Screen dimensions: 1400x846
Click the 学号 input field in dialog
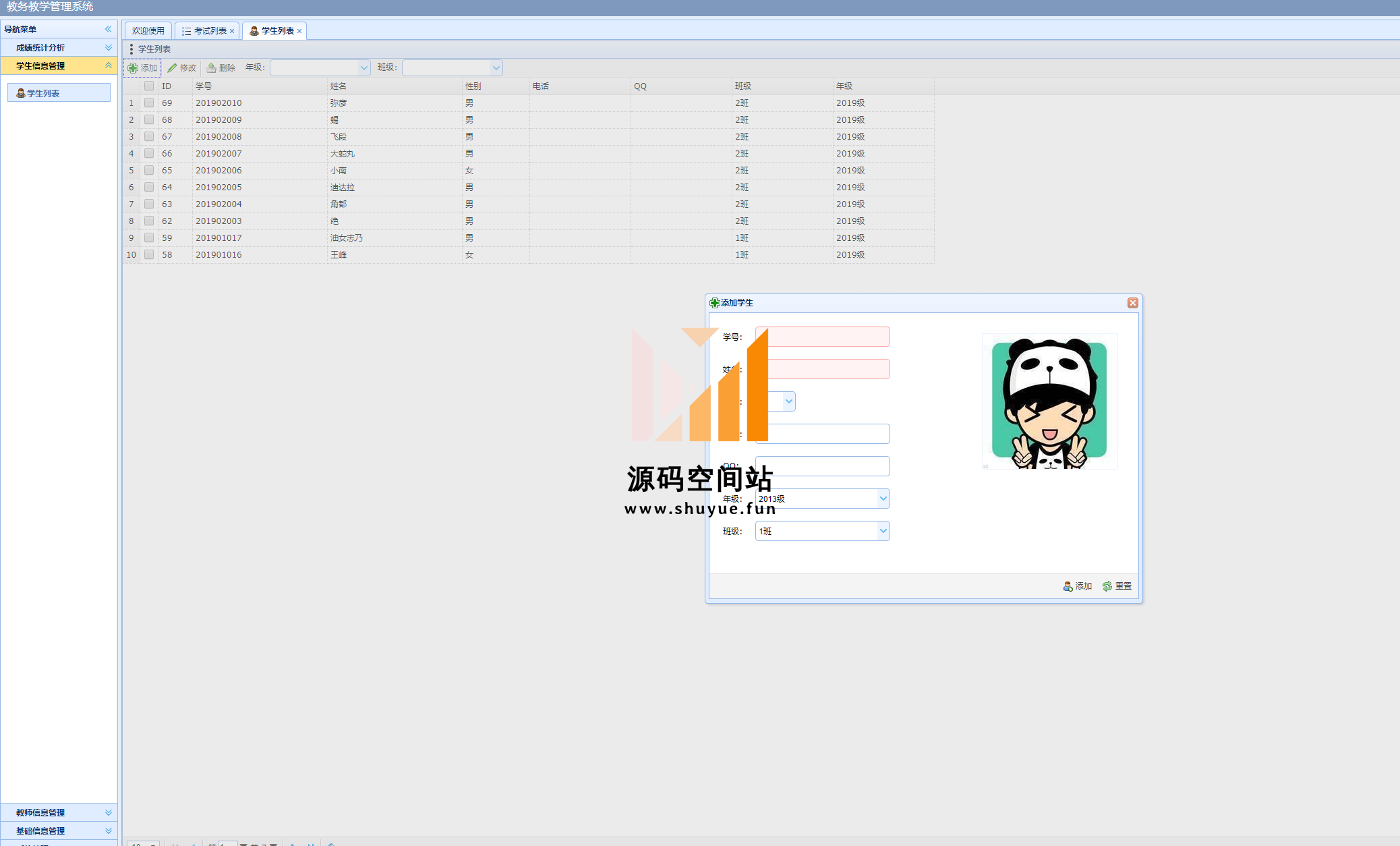click(x=823, y=337)
